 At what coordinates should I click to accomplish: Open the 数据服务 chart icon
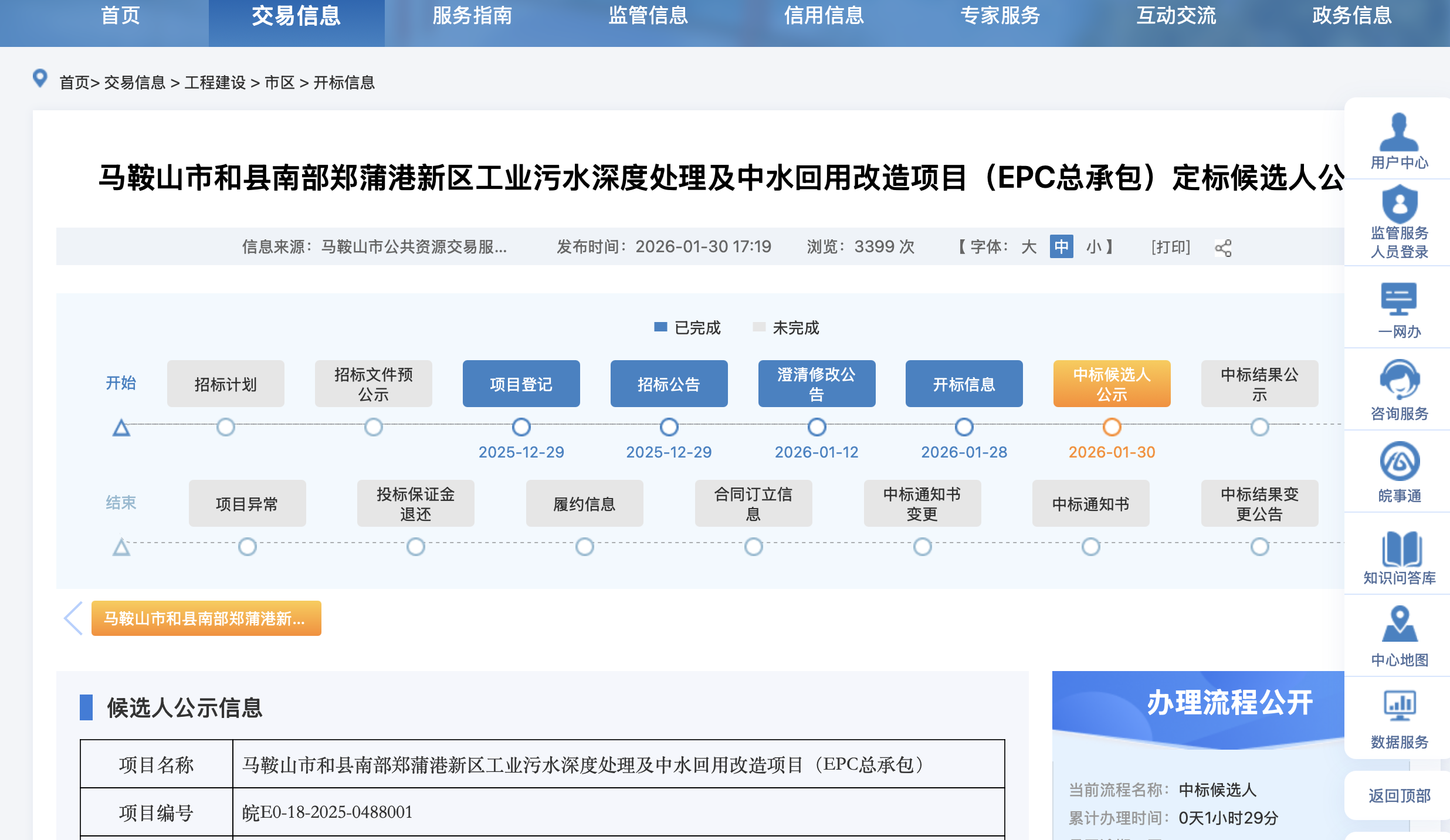1400,707
